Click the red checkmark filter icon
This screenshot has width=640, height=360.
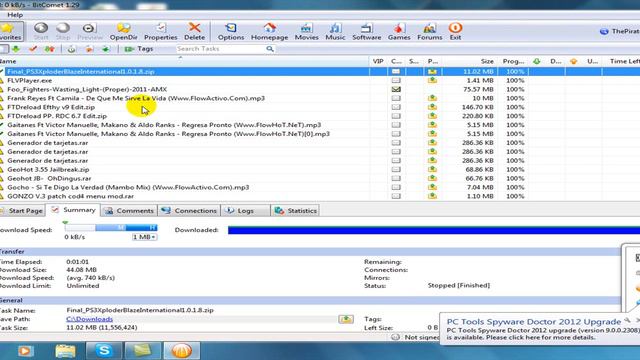pyautogui.click(x=33, y=49)
